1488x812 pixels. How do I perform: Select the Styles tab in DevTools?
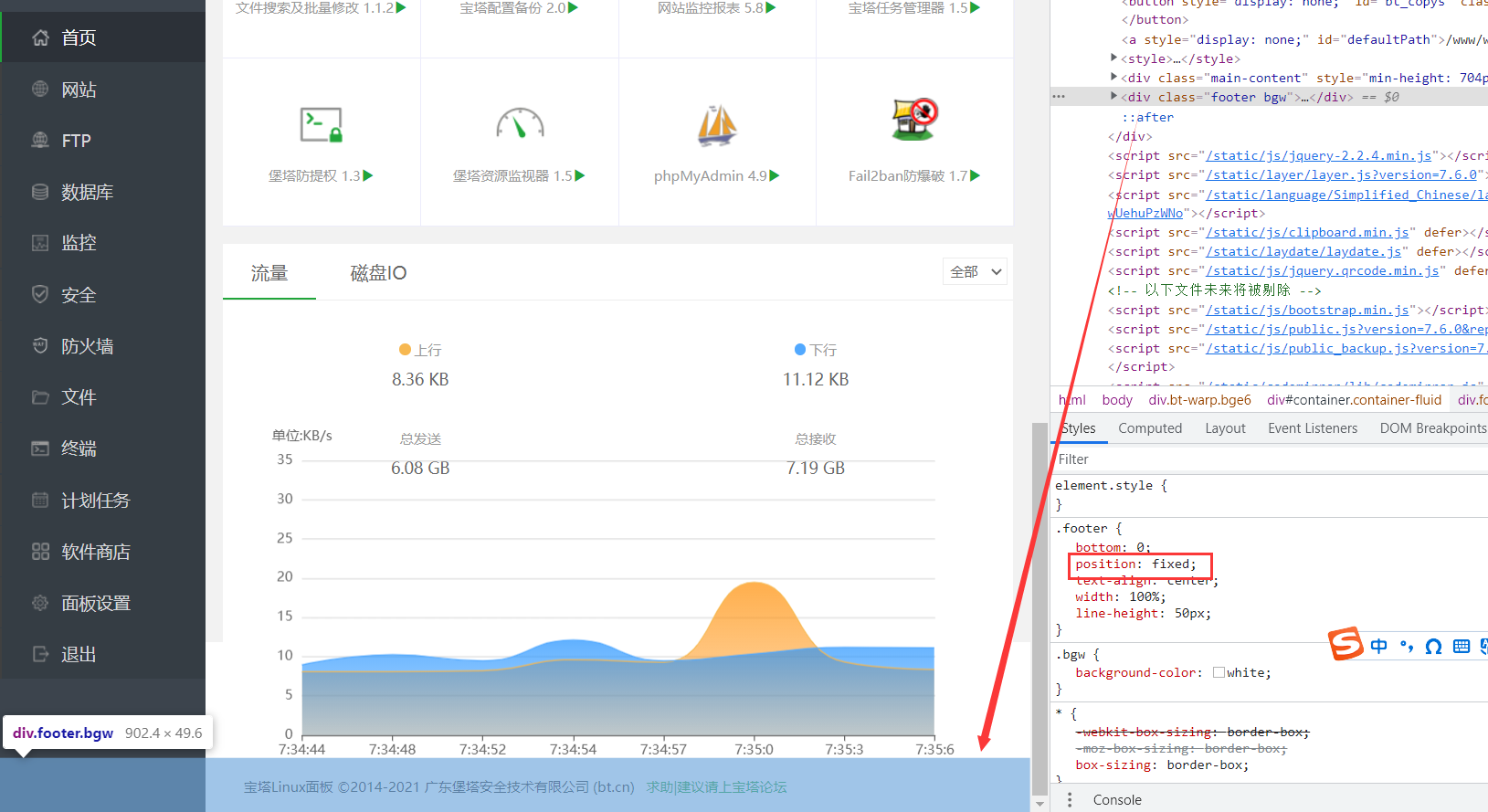pyautogui.click(x=1079, y=428)
